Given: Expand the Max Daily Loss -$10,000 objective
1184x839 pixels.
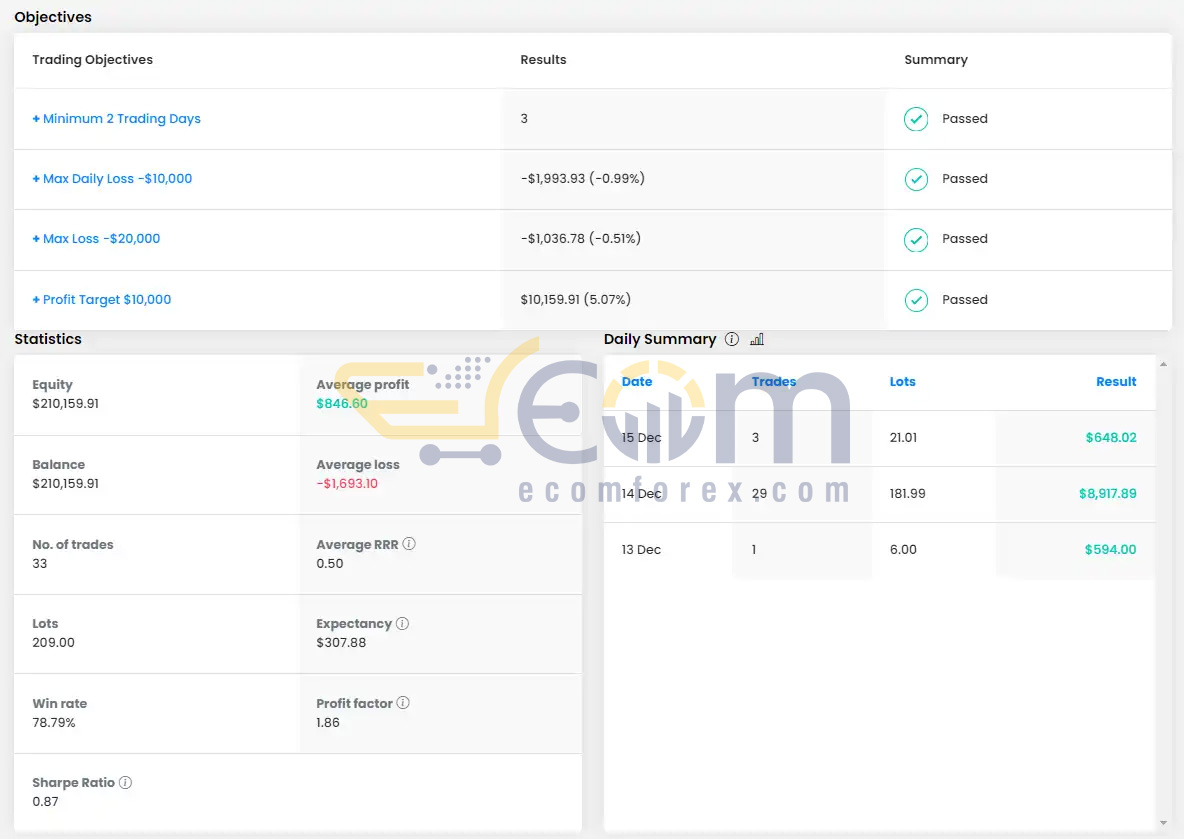Looking at the screenshot, I should pos(112,178).
